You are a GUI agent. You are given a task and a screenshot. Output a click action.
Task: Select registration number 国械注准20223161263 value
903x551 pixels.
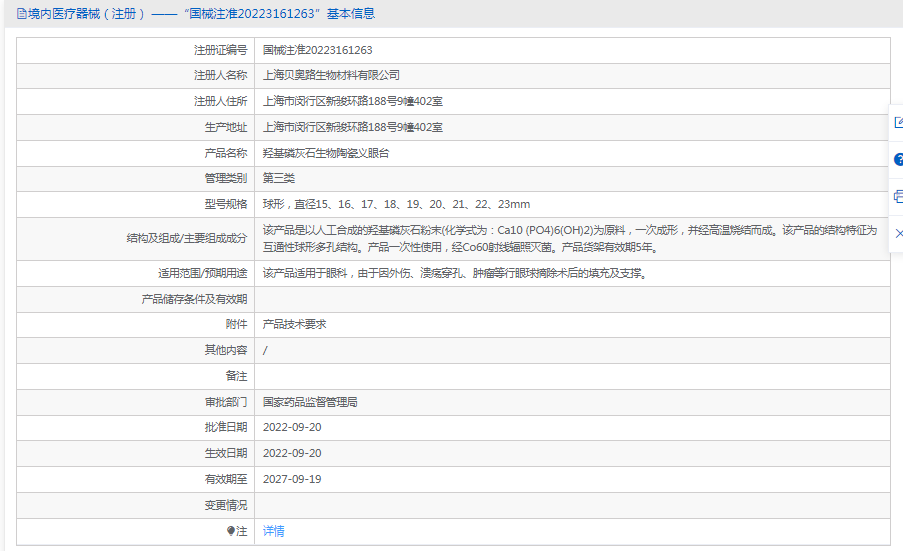click(317, 50)
